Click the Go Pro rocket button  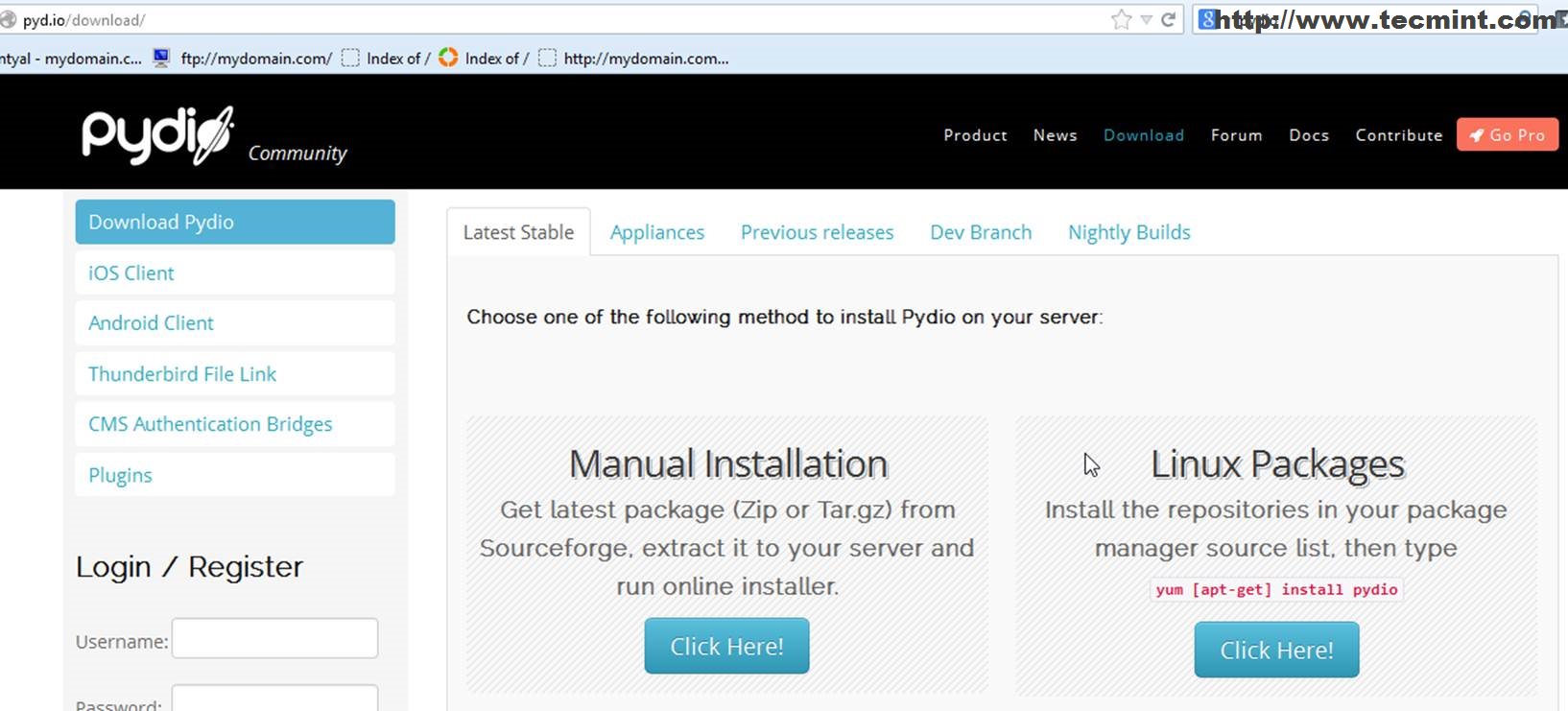tap(1507, 135)
